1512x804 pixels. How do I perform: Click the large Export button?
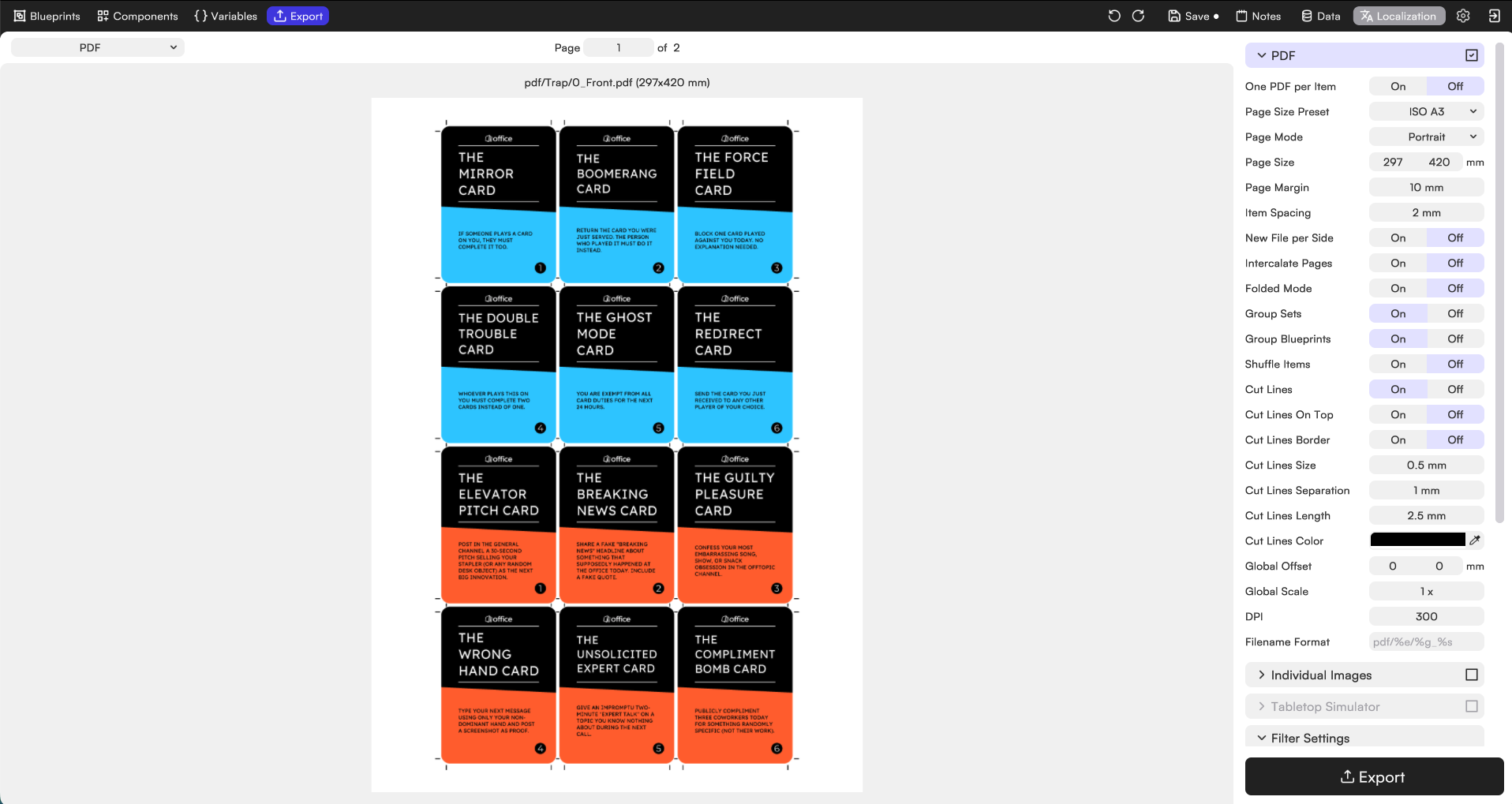(1374, 776)
